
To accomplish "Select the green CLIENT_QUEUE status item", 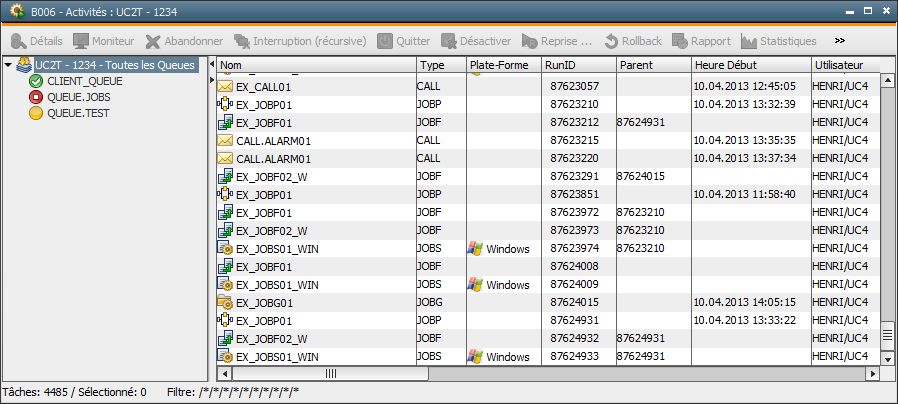I will point(36,81).
